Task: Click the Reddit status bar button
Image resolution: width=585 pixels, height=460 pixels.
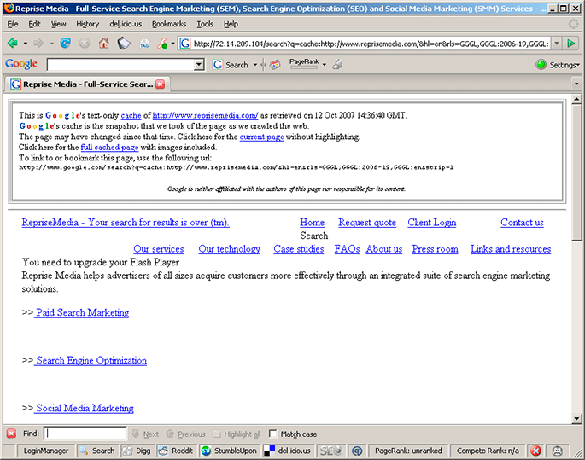Action: (x=176, y=451)
